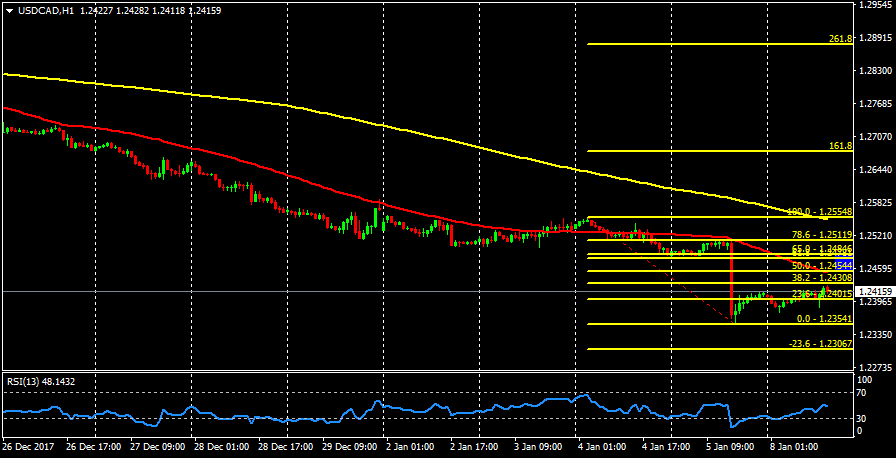Click the 1.28300 price scale value

(876, 71)
